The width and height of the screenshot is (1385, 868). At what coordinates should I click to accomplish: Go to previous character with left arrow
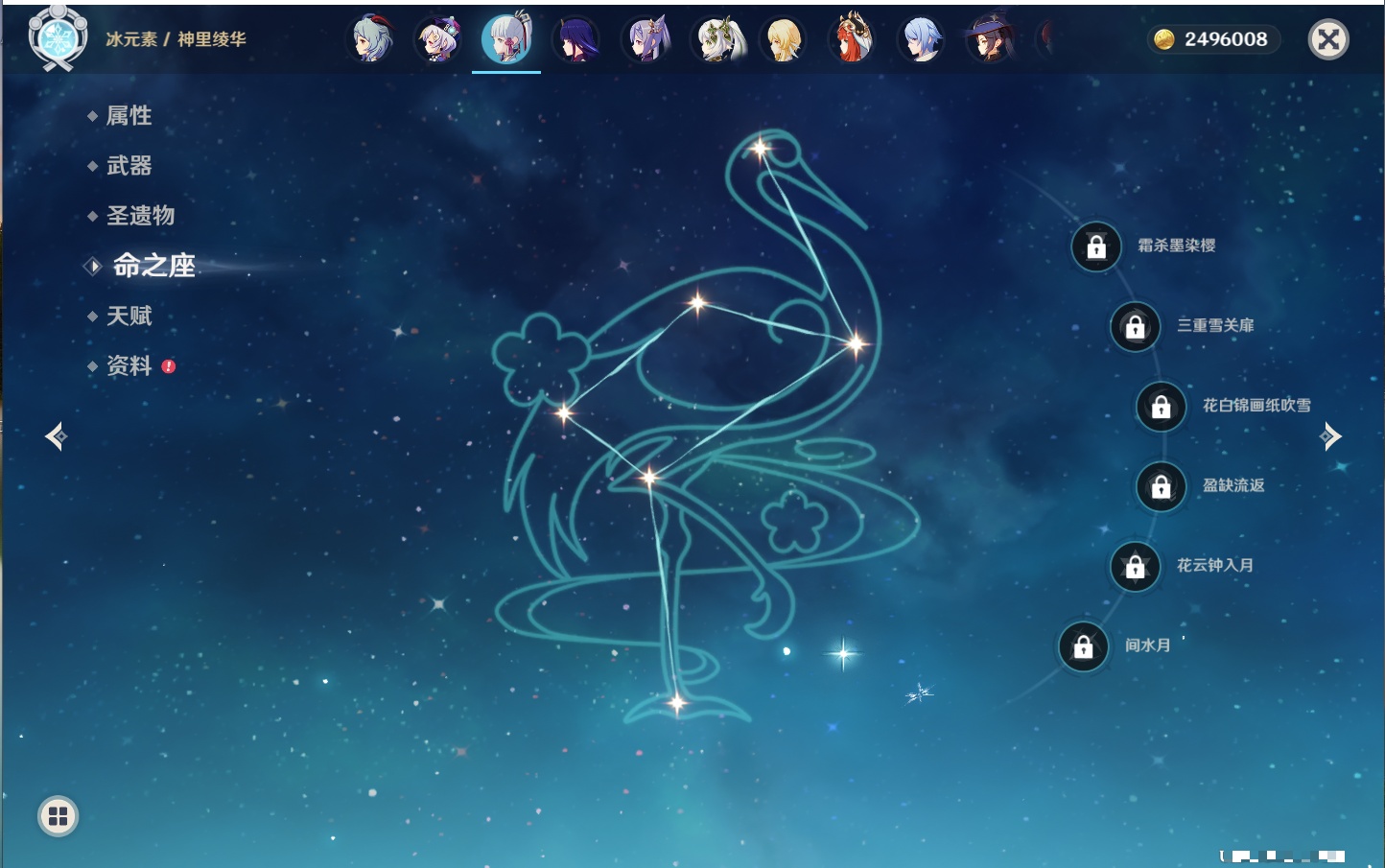coord(56,436)
